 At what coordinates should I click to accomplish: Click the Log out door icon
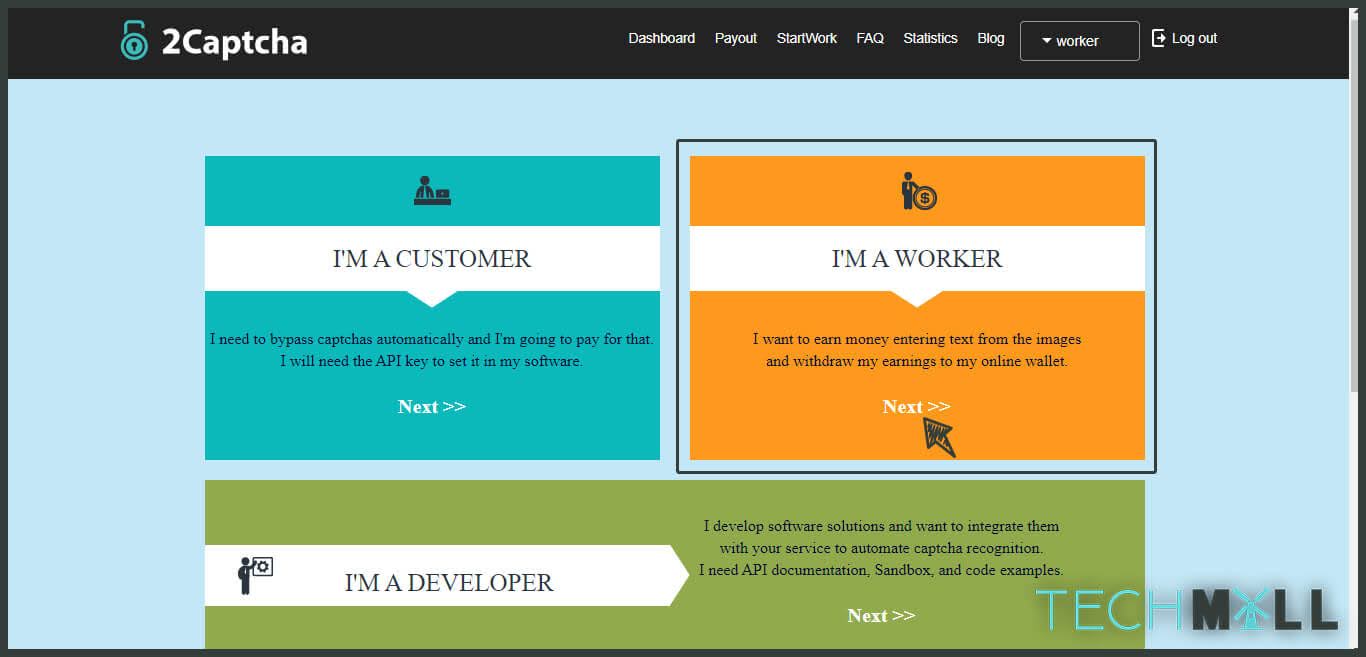[x=1159, y=38]
